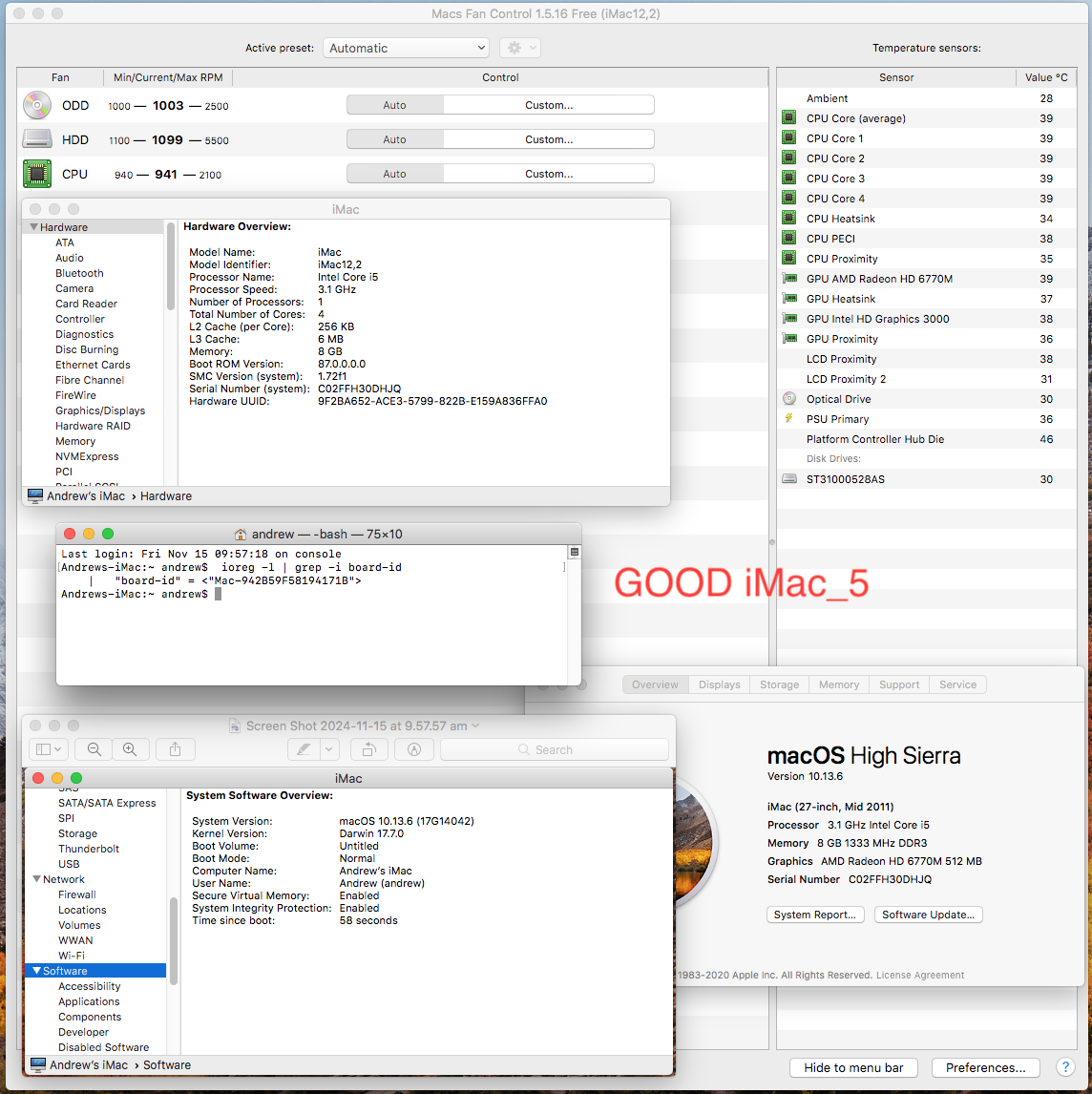Open Preferences in Macs Fan Control
The width and height of the screenshot is (1092, 1094).
click(985, 1067)
